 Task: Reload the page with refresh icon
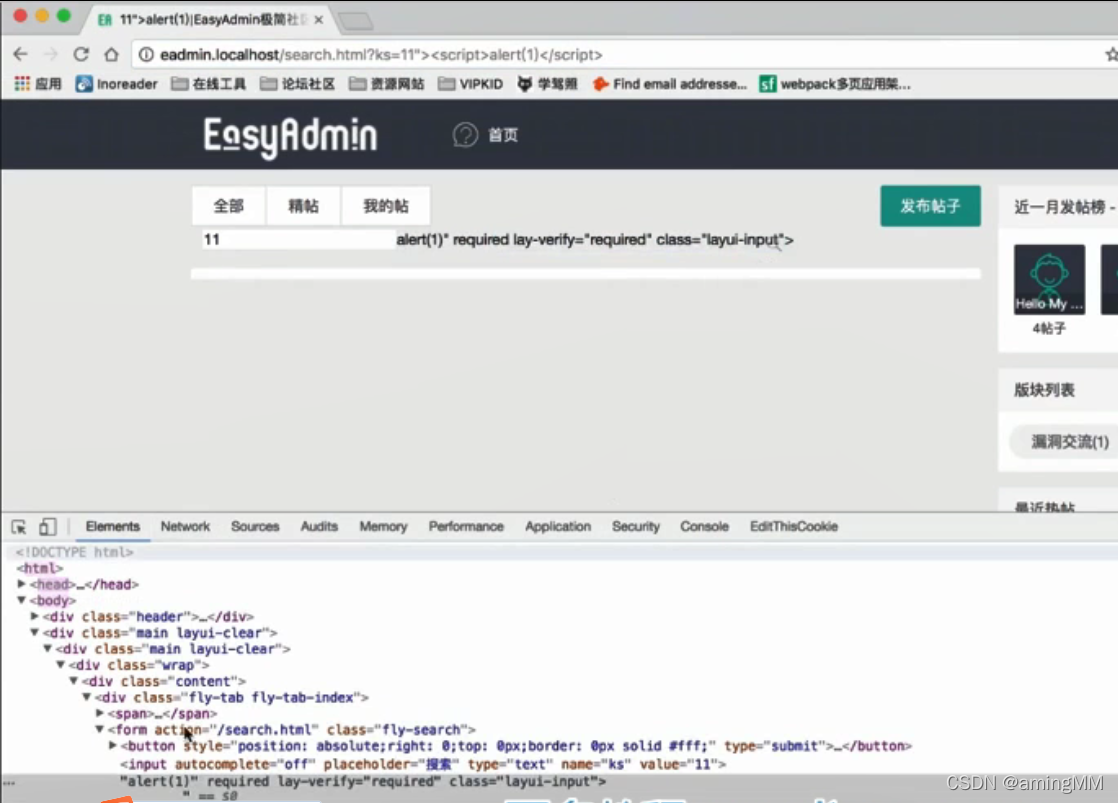[x=81, y=54]
